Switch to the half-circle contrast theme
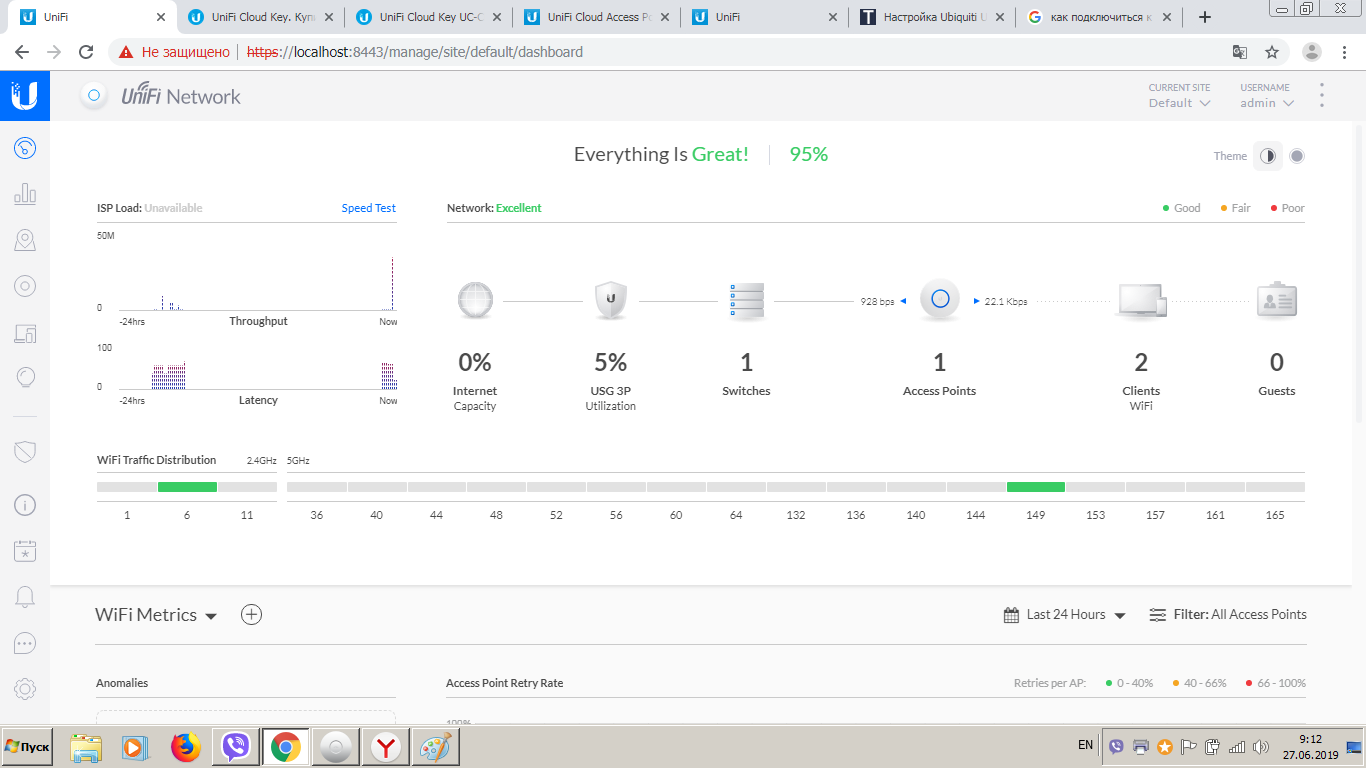The width and height of the screenshot is (1366, 768). pos(1268,156)
